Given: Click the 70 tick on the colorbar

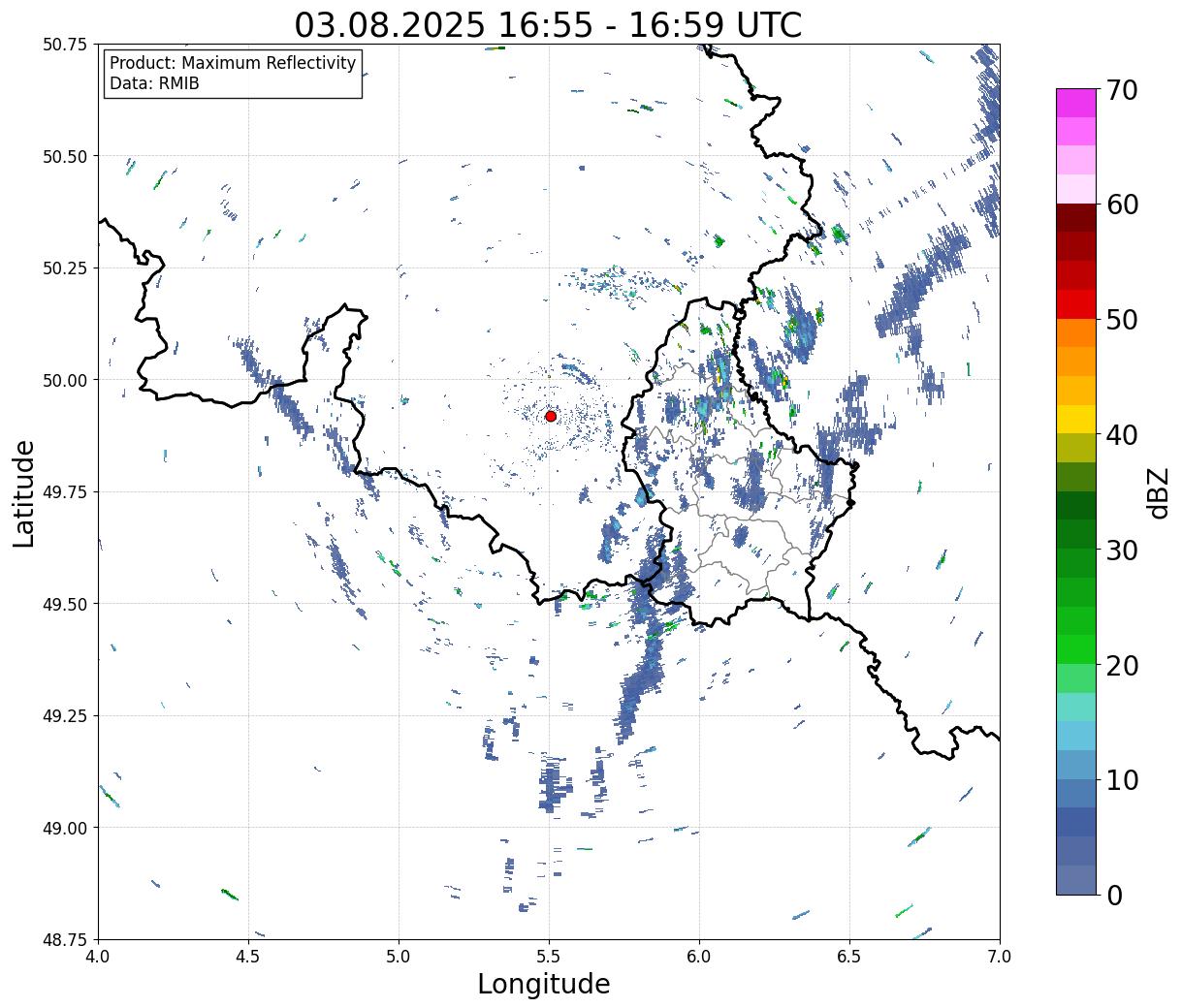Looking at the screenshot, I should pyautogui.click(x=1121, y=90).
